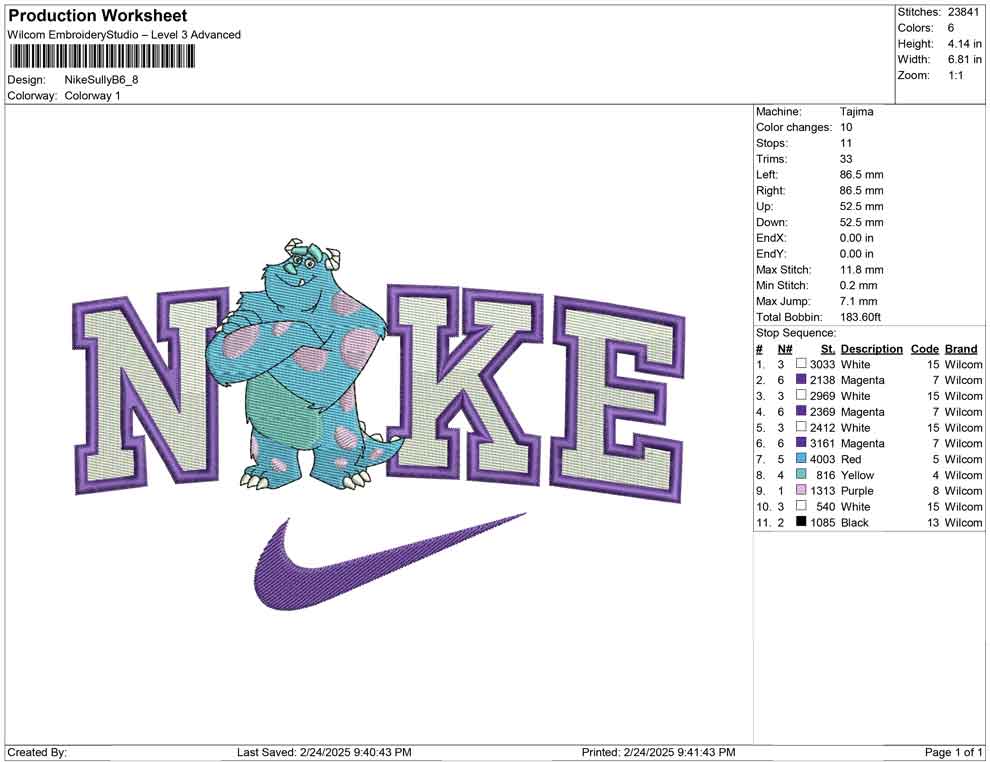
Task: Click 'Wilcom EmbroideryStudio – Level 3 Advanced' text
Action: (124, 35)
